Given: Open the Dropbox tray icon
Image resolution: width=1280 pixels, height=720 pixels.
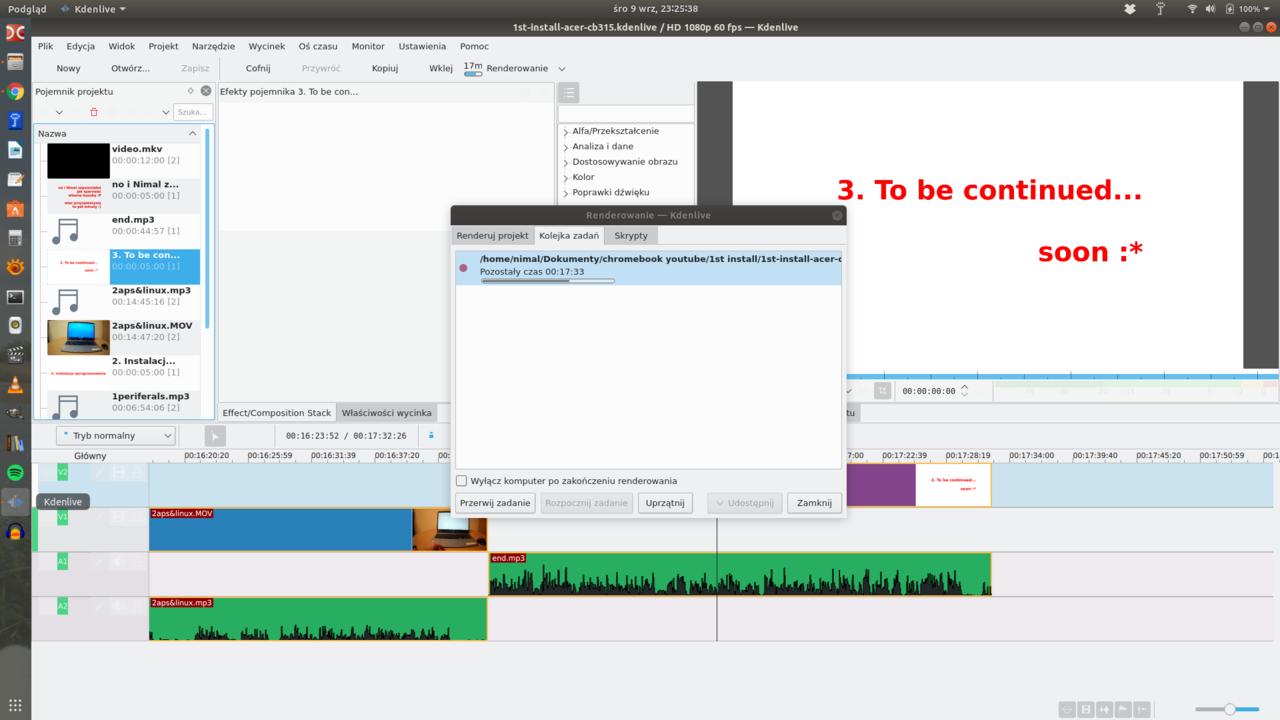Looking at the screenshot, I should point(1129,9).
